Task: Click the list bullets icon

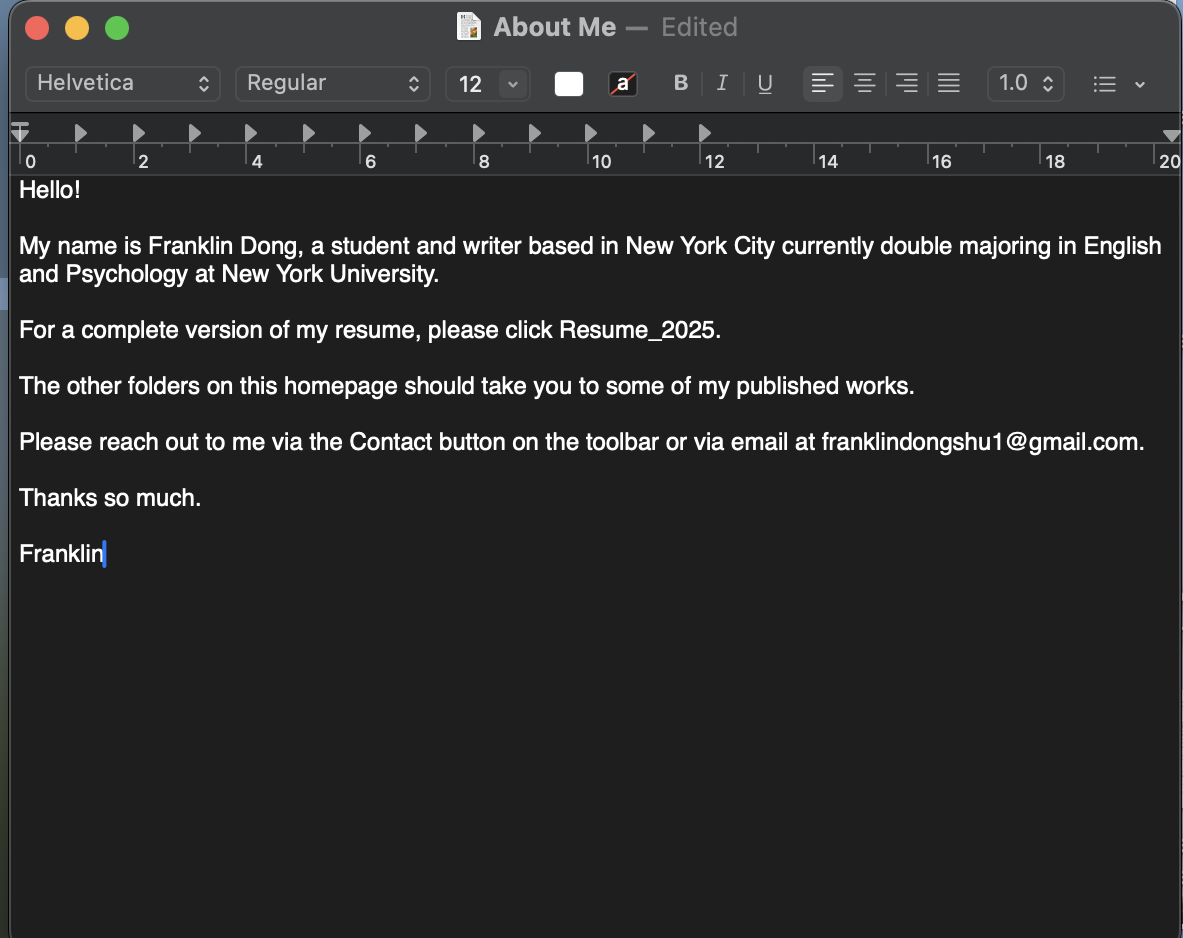Action: click(x=1104, y=84)
